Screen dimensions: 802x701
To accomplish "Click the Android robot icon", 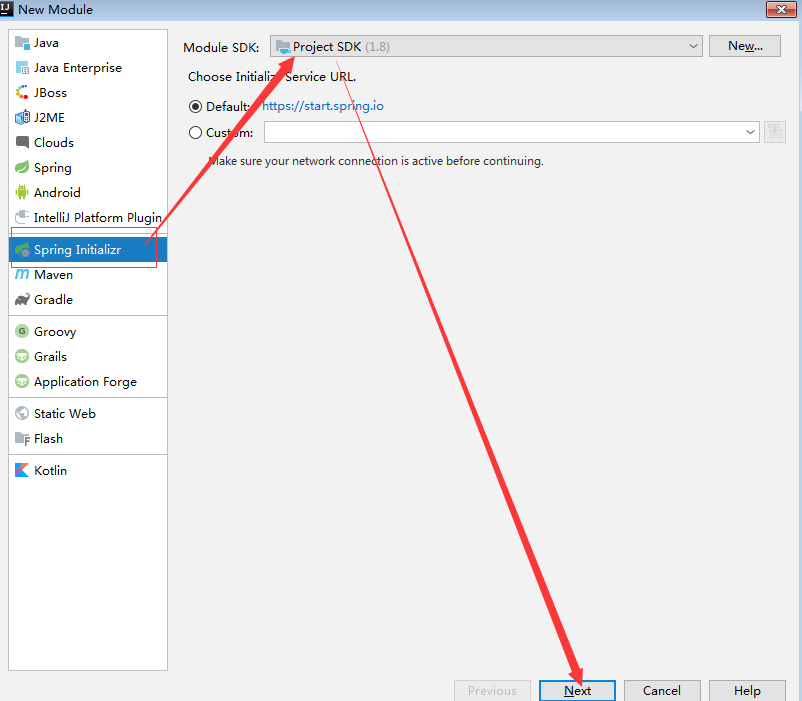I will pos(22,192).
